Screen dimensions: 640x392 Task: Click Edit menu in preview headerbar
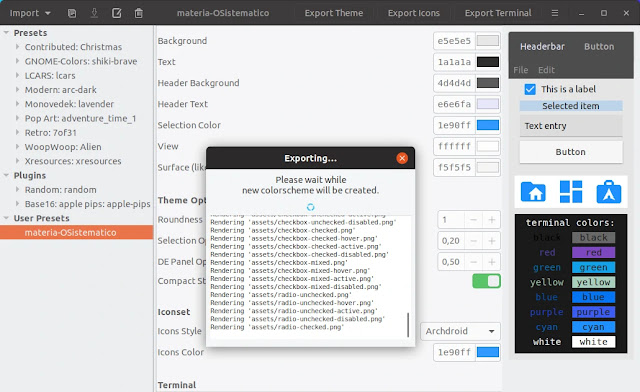coord(546,70)
